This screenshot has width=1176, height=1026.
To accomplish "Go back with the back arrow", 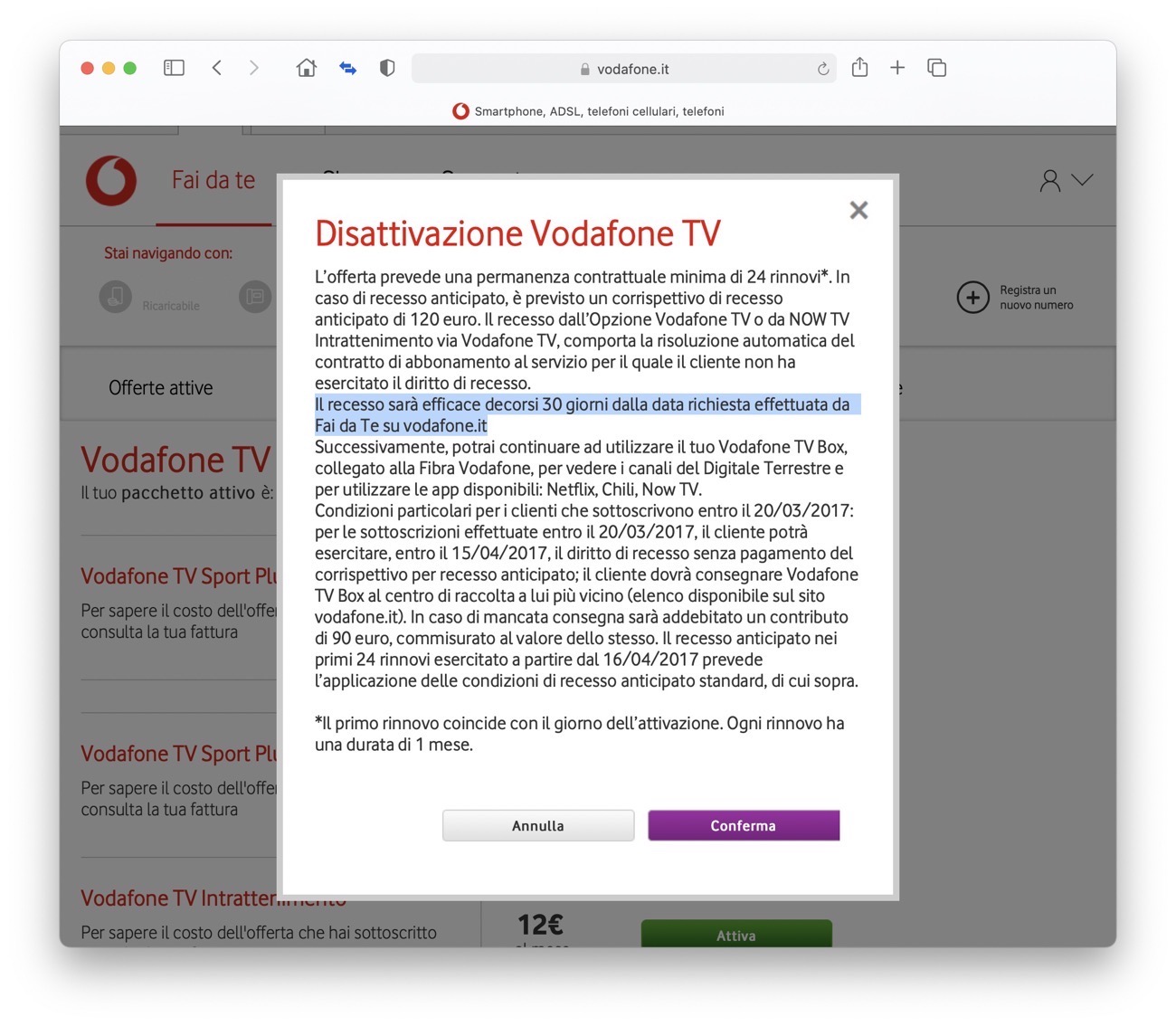I will (x=217, y=68).
